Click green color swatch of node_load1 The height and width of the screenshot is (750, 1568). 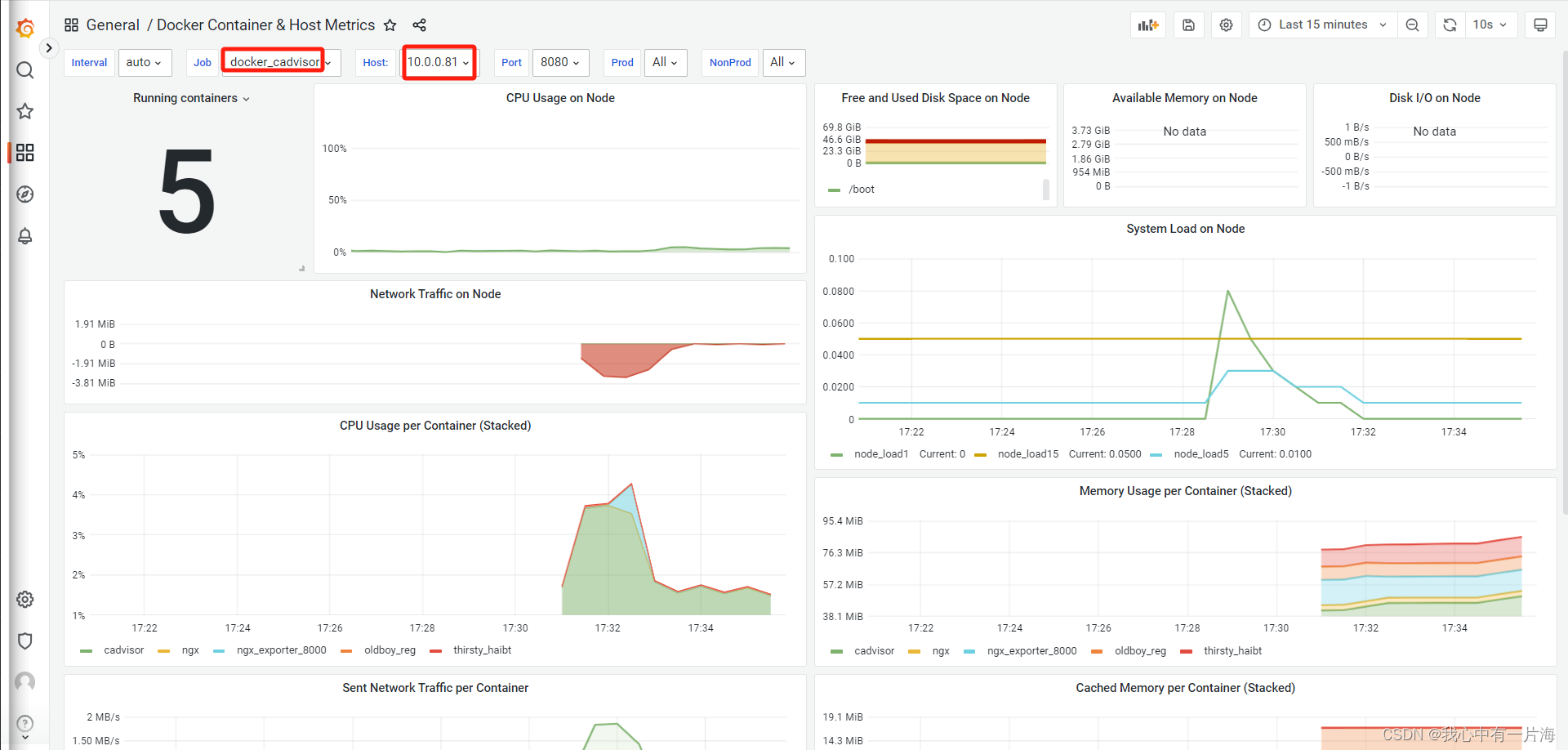[836, 455]
